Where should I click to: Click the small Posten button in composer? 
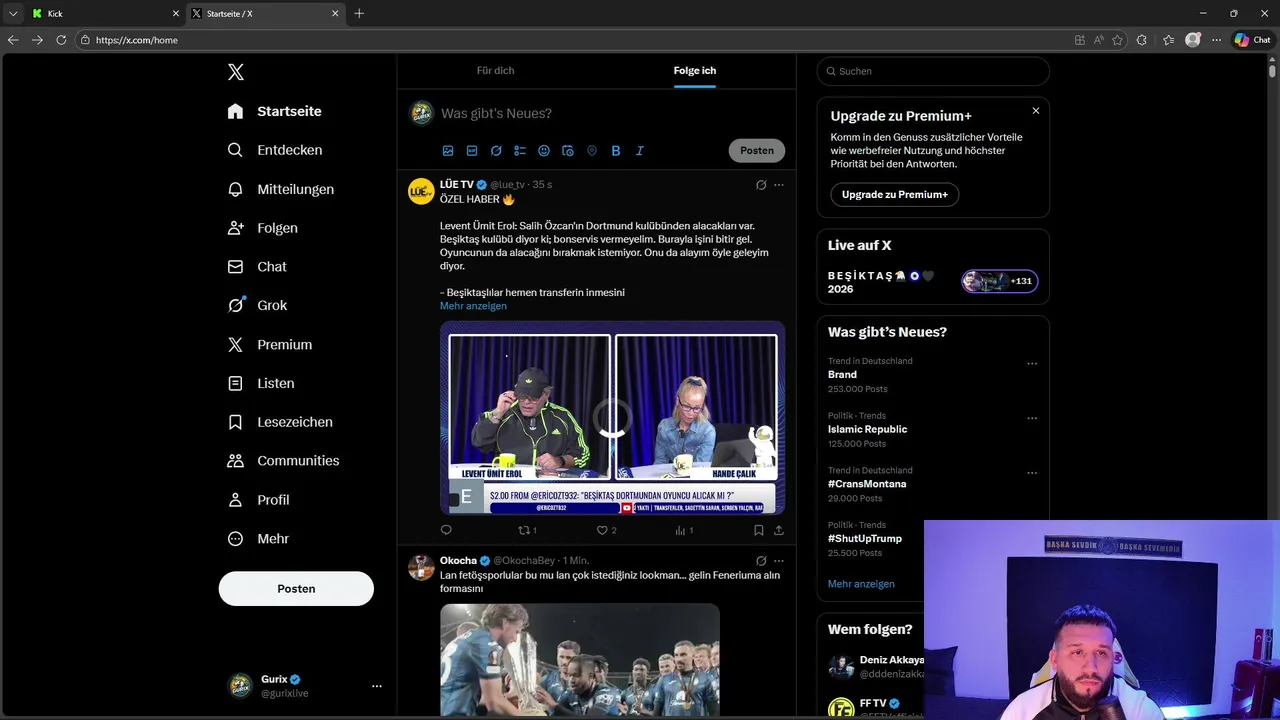coord(757,151)
